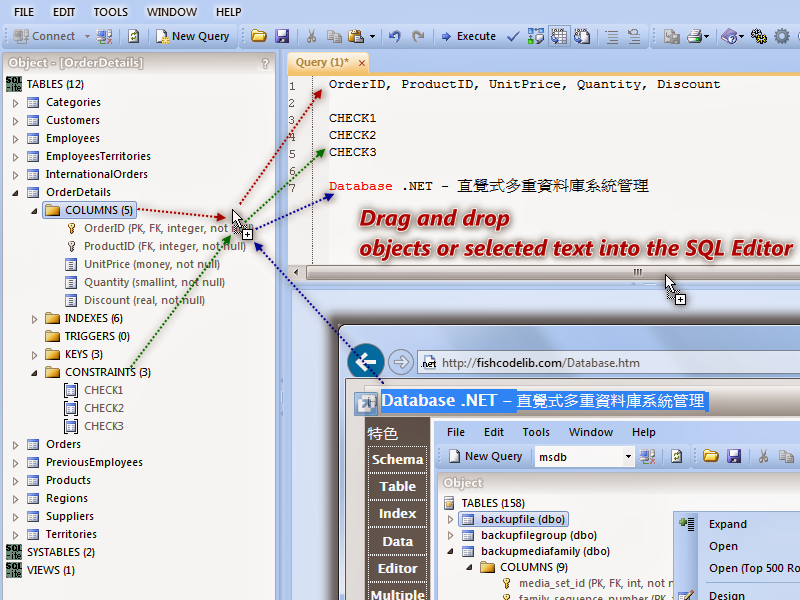Click the fishcodelib.com address bar
The width and height of the screenshot is (800, 600).
[x=609, y=363]
